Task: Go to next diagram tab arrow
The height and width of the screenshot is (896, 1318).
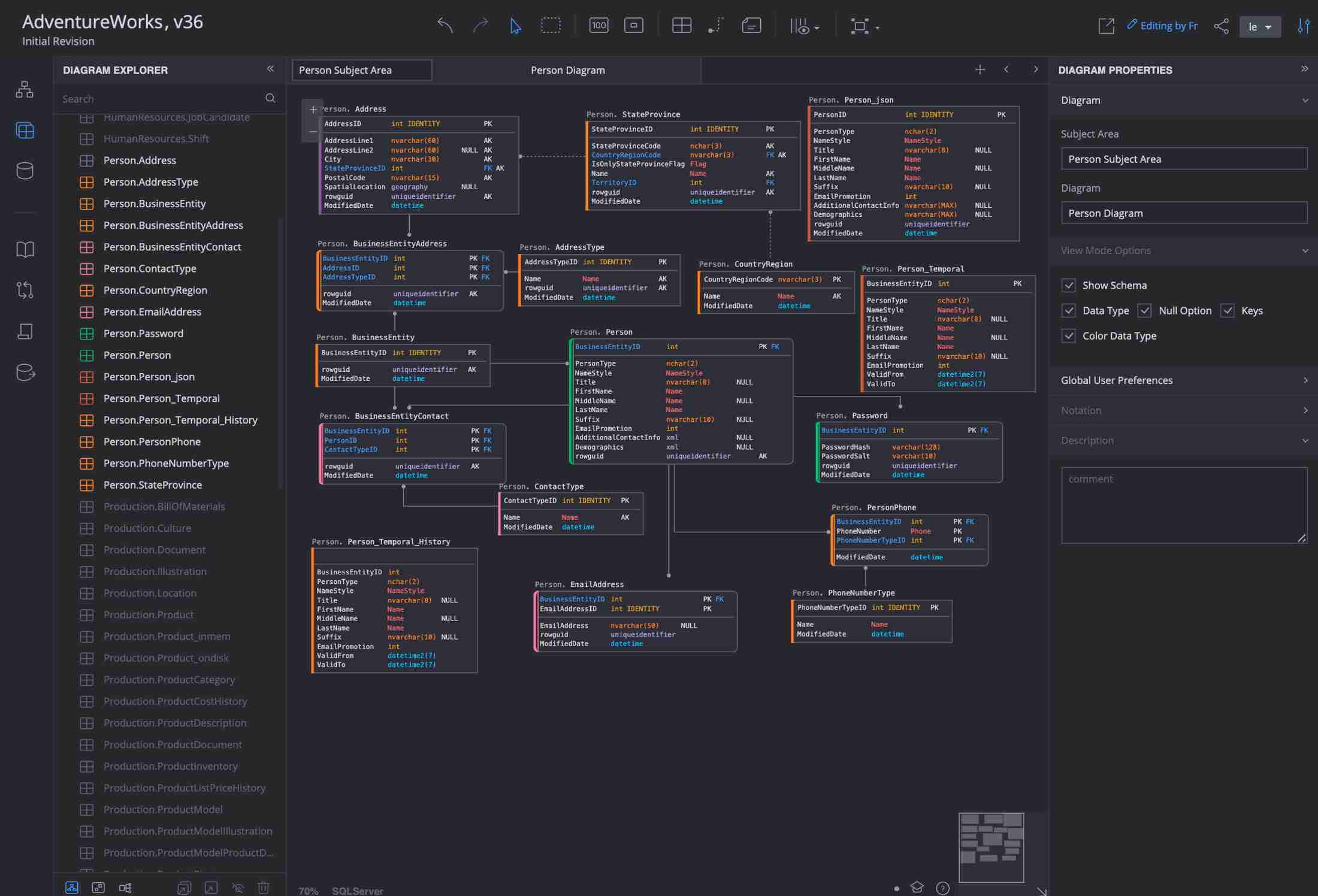Action: 1035,69
